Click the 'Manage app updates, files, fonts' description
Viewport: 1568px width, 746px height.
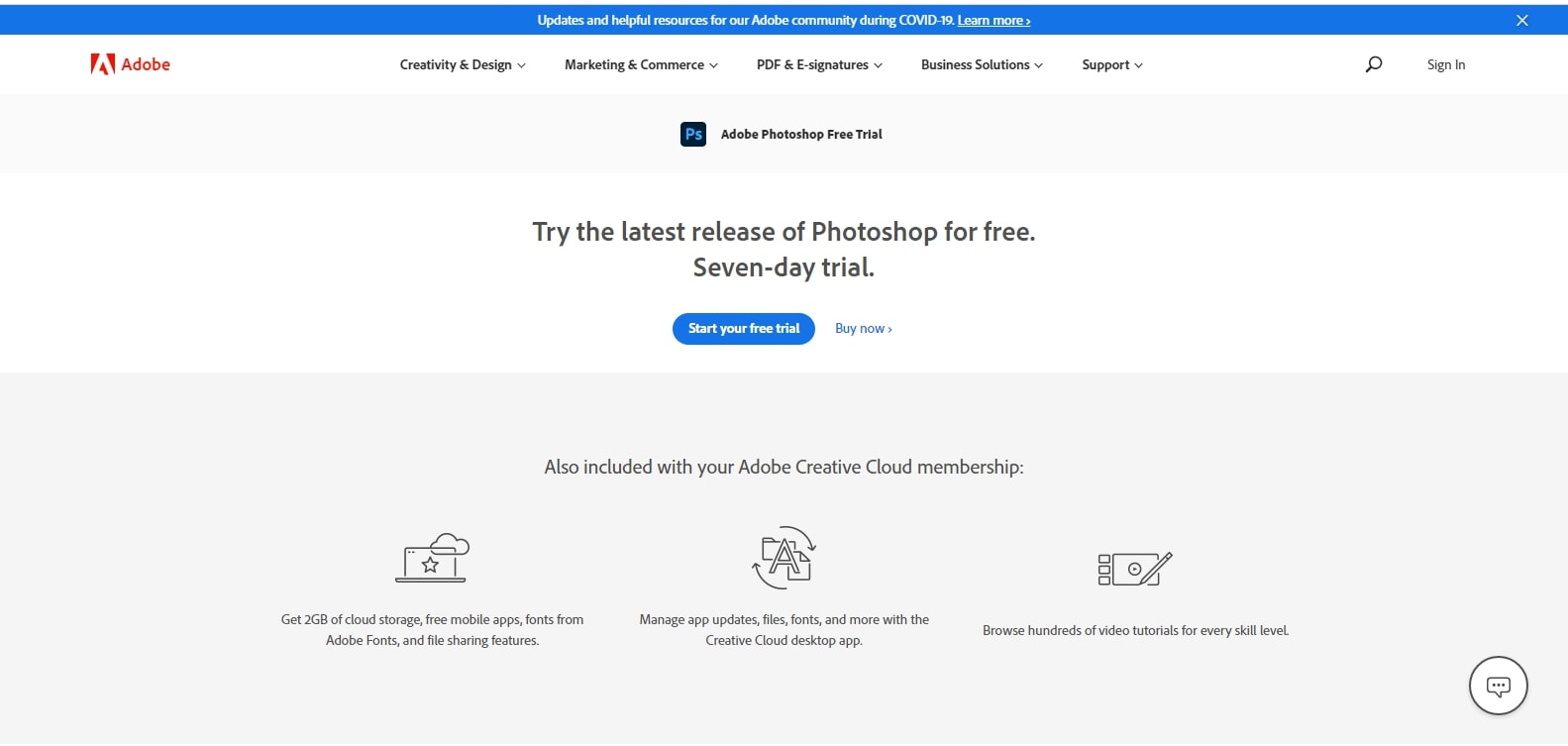pos(784,630)
